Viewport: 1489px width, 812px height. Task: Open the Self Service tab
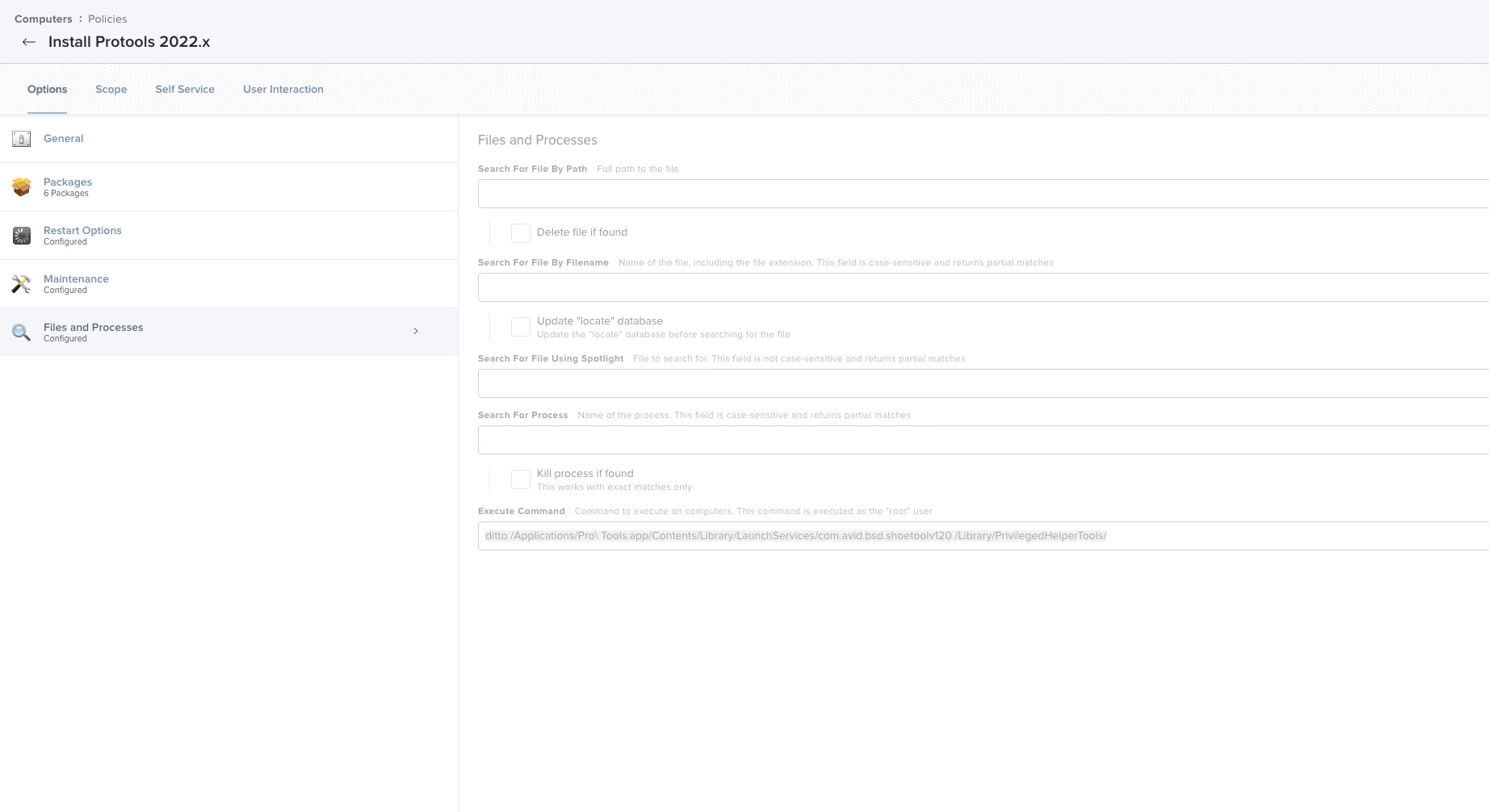(185, 90)
